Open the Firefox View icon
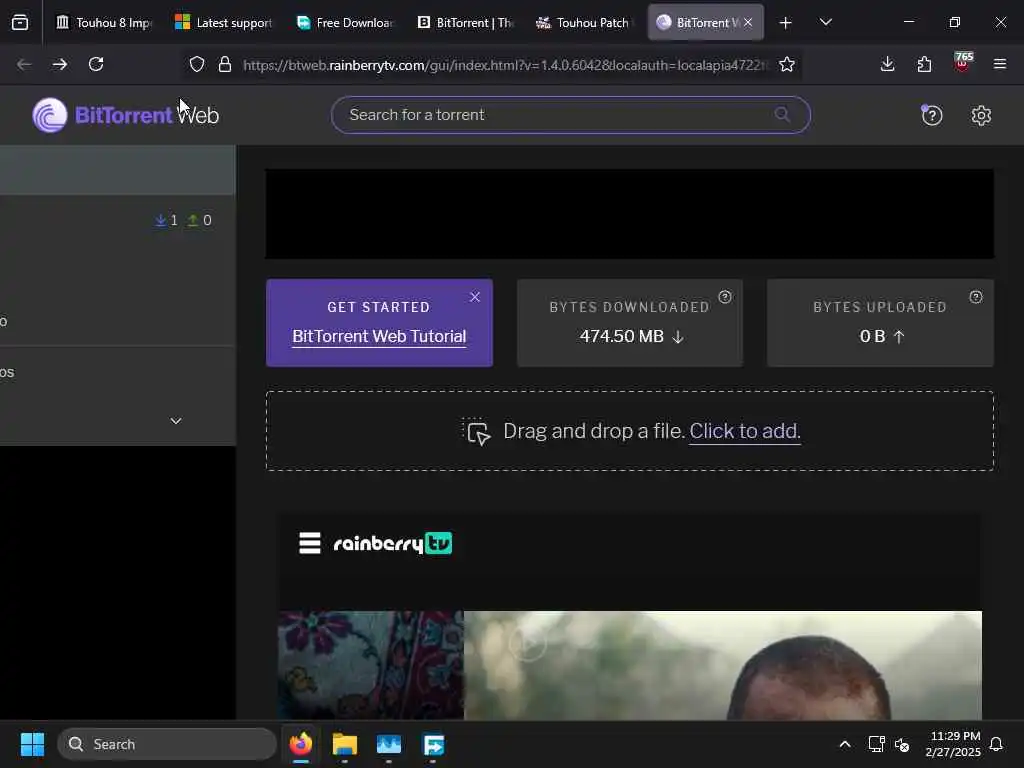1024x768 pixels. pyautogui.click(x=20, y=22)
